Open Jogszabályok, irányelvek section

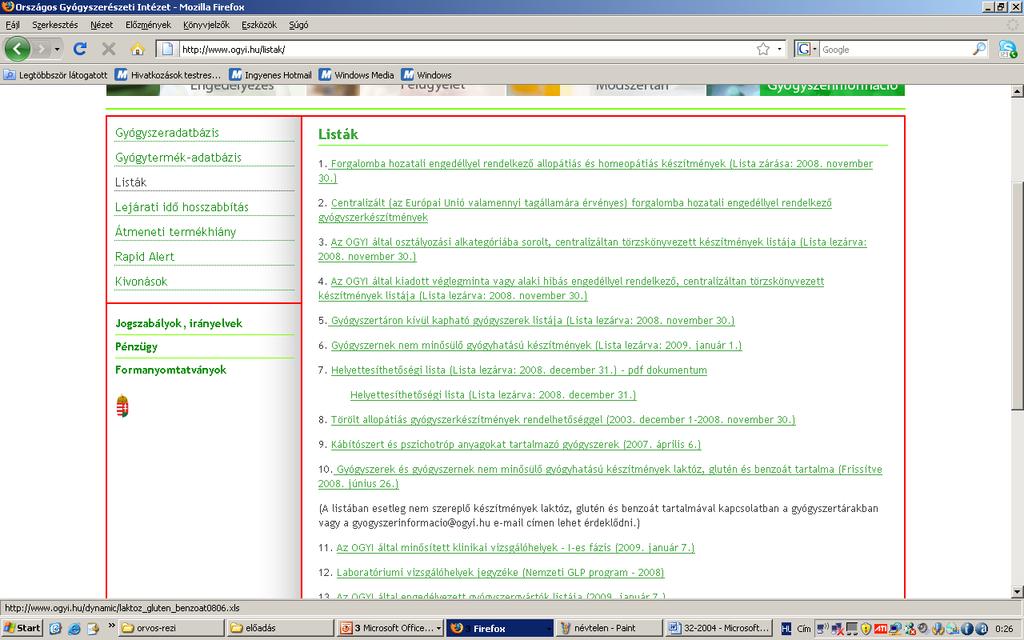tap(179, 323)
